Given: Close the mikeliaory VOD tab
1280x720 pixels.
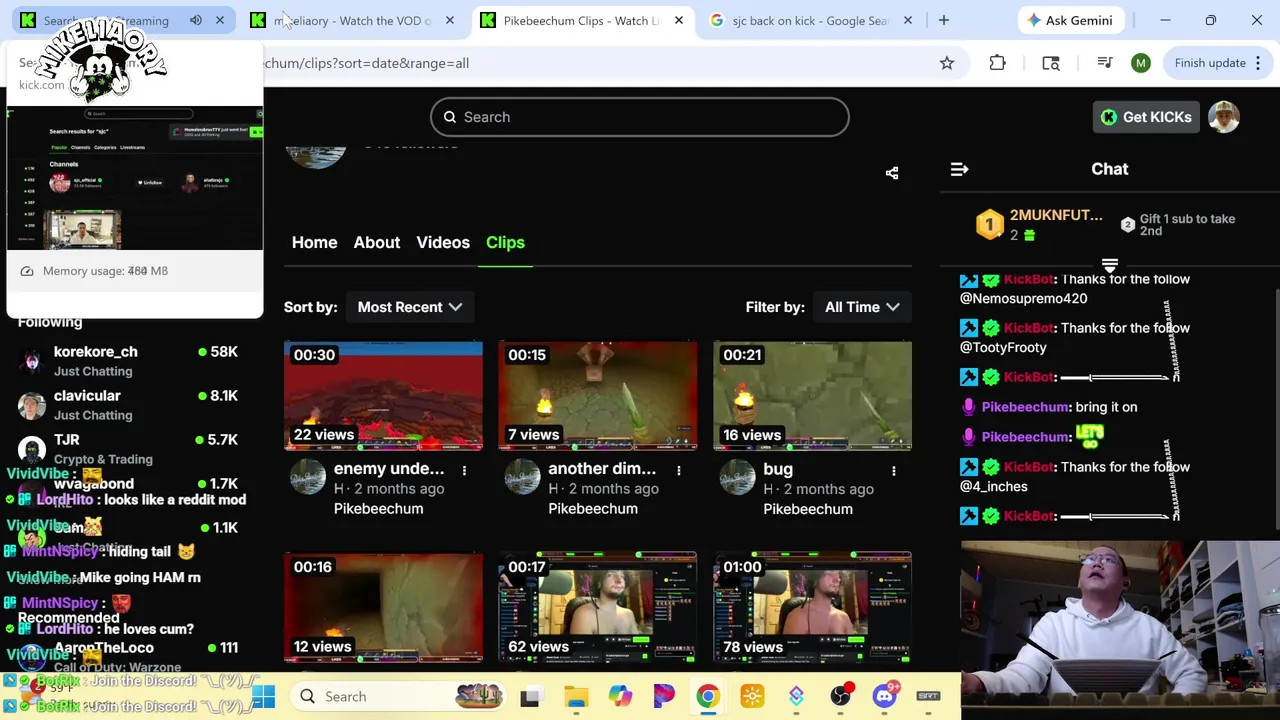Looking at the screenshot, I should 449,20.
